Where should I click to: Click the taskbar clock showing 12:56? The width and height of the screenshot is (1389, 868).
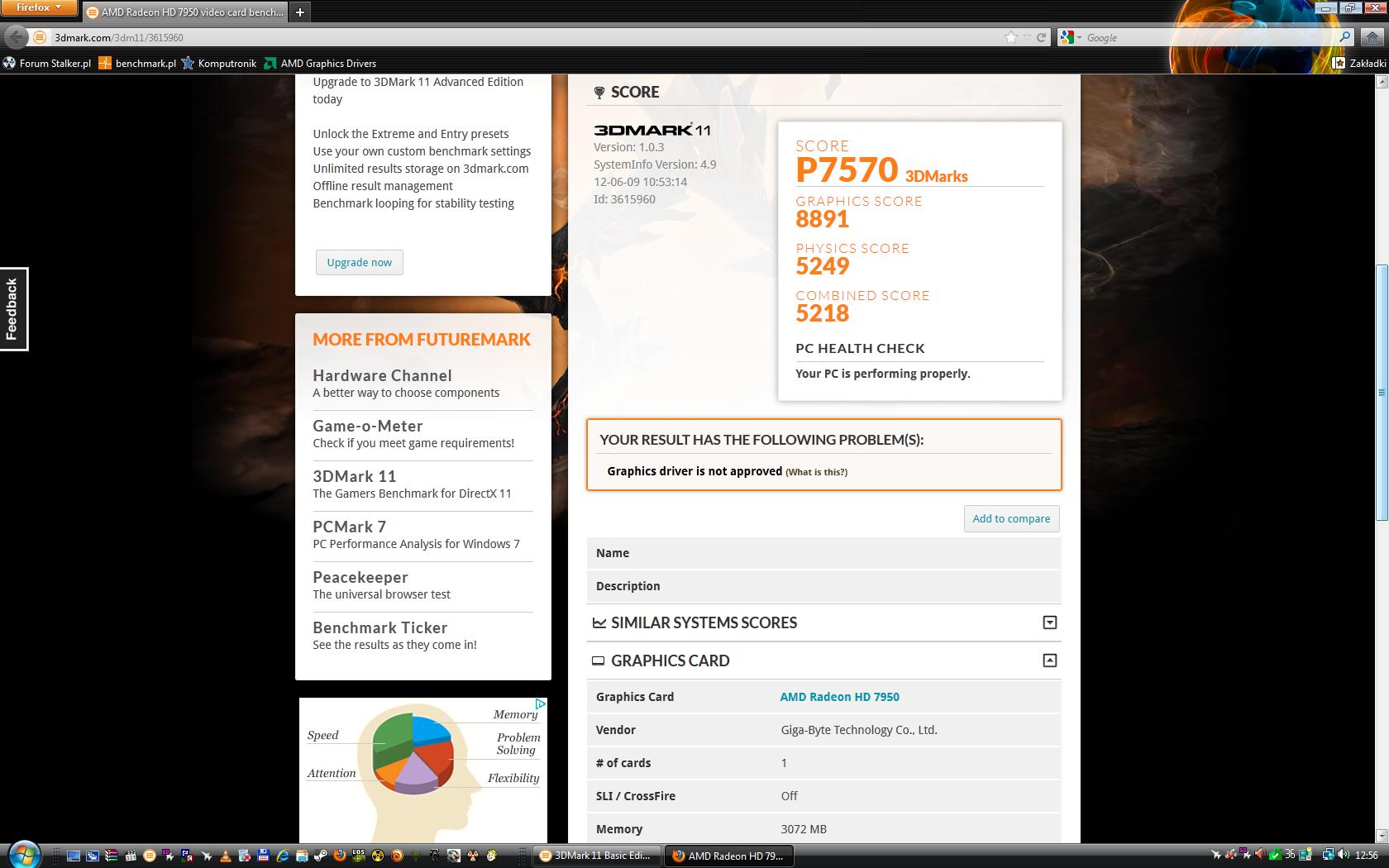click(x=1367, y=855)
